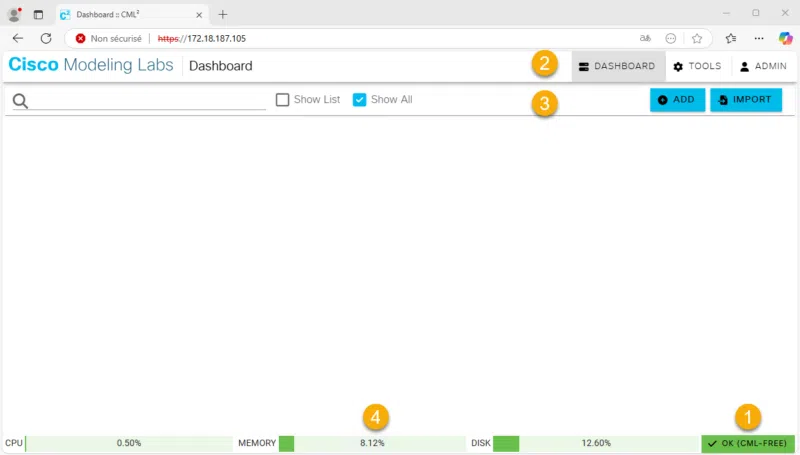Click the CPU usage bar
Image resolution: width=800 pixels, height=455 pixels.
point(129,443)
